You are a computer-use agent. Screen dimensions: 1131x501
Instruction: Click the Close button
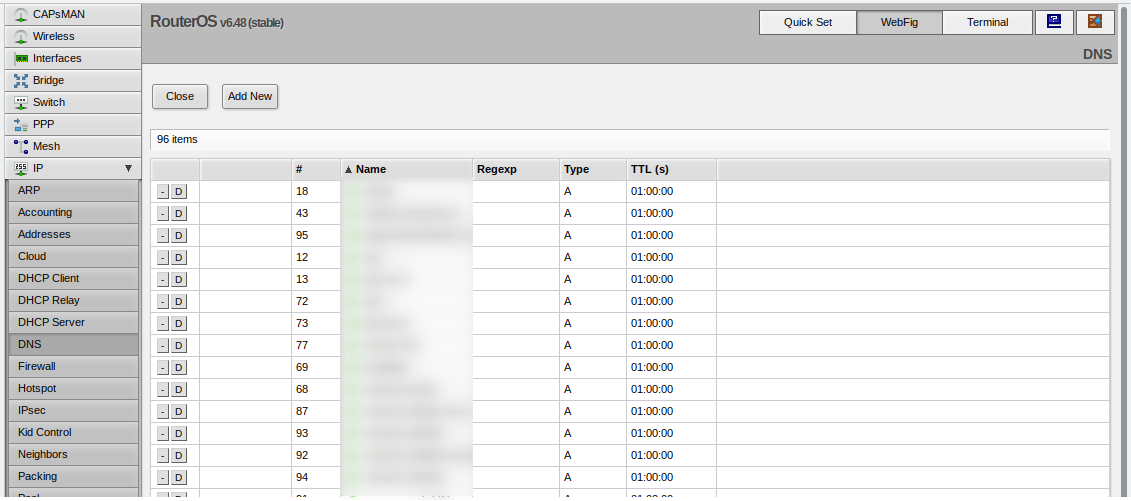point(180,97)
